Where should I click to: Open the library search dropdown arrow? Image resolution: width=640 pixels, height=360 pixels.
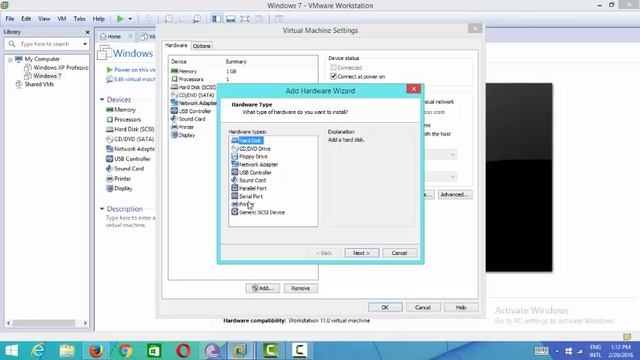point(85,44)
